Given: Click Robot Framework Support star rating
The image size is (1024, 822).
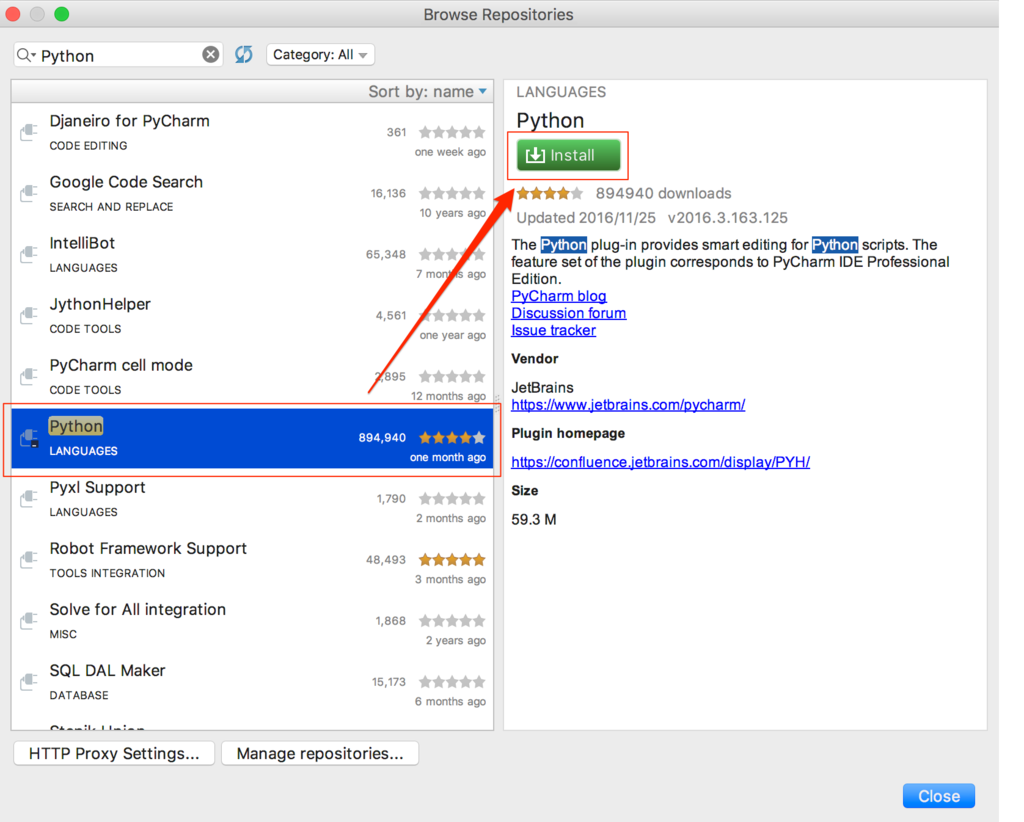Looking at the screenshot, I should [452, 560].
